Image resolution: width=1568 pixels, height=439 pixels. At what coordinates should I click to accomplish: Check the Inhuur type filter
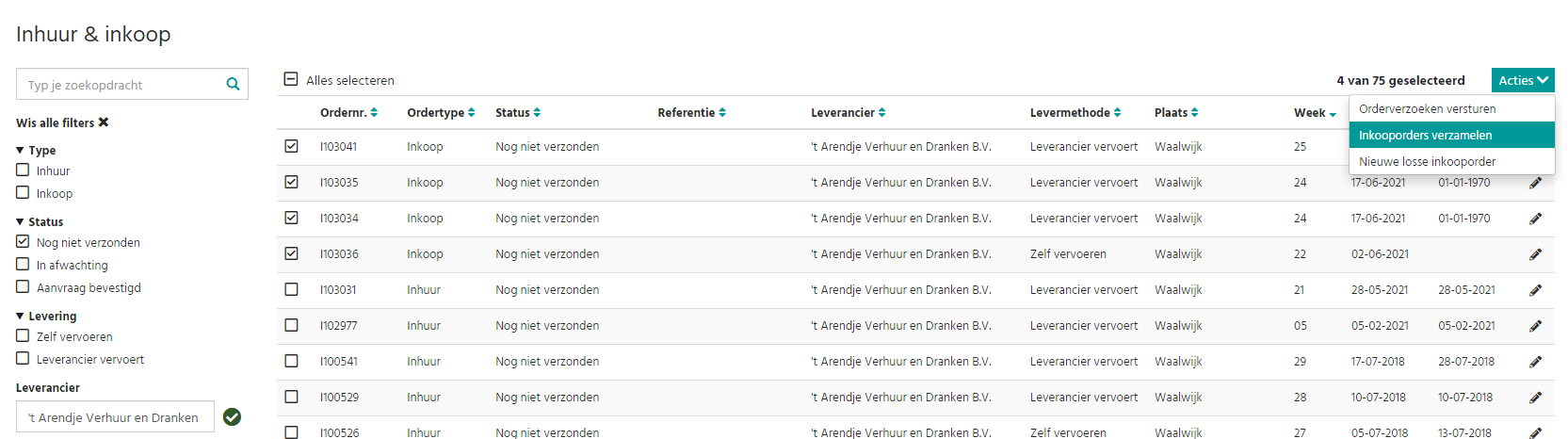pyautogui.click(x=23, y=171)
